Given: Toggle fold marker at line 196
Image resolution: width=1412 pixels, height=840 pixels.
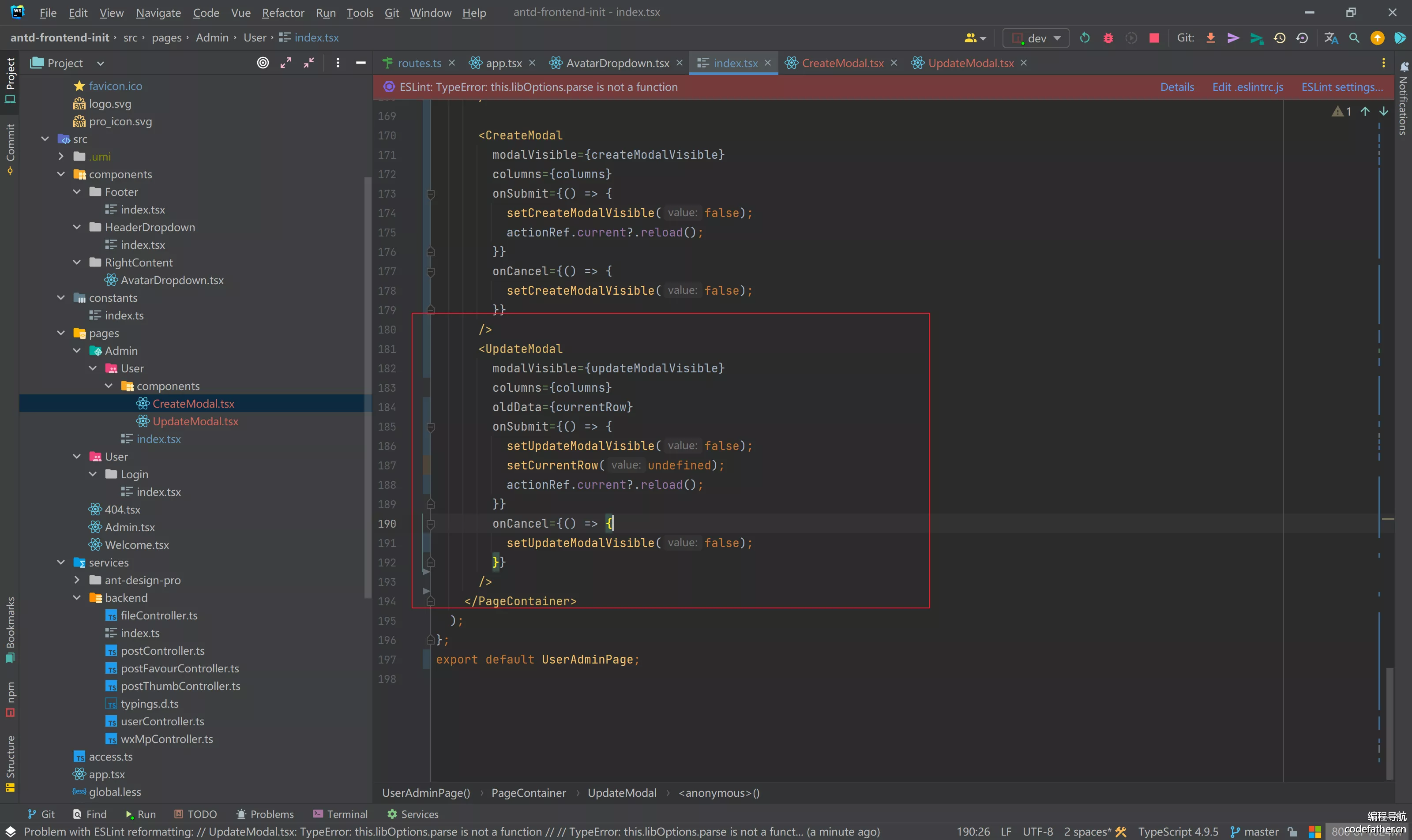Looking at the screenshot, I should click(430, 640).
